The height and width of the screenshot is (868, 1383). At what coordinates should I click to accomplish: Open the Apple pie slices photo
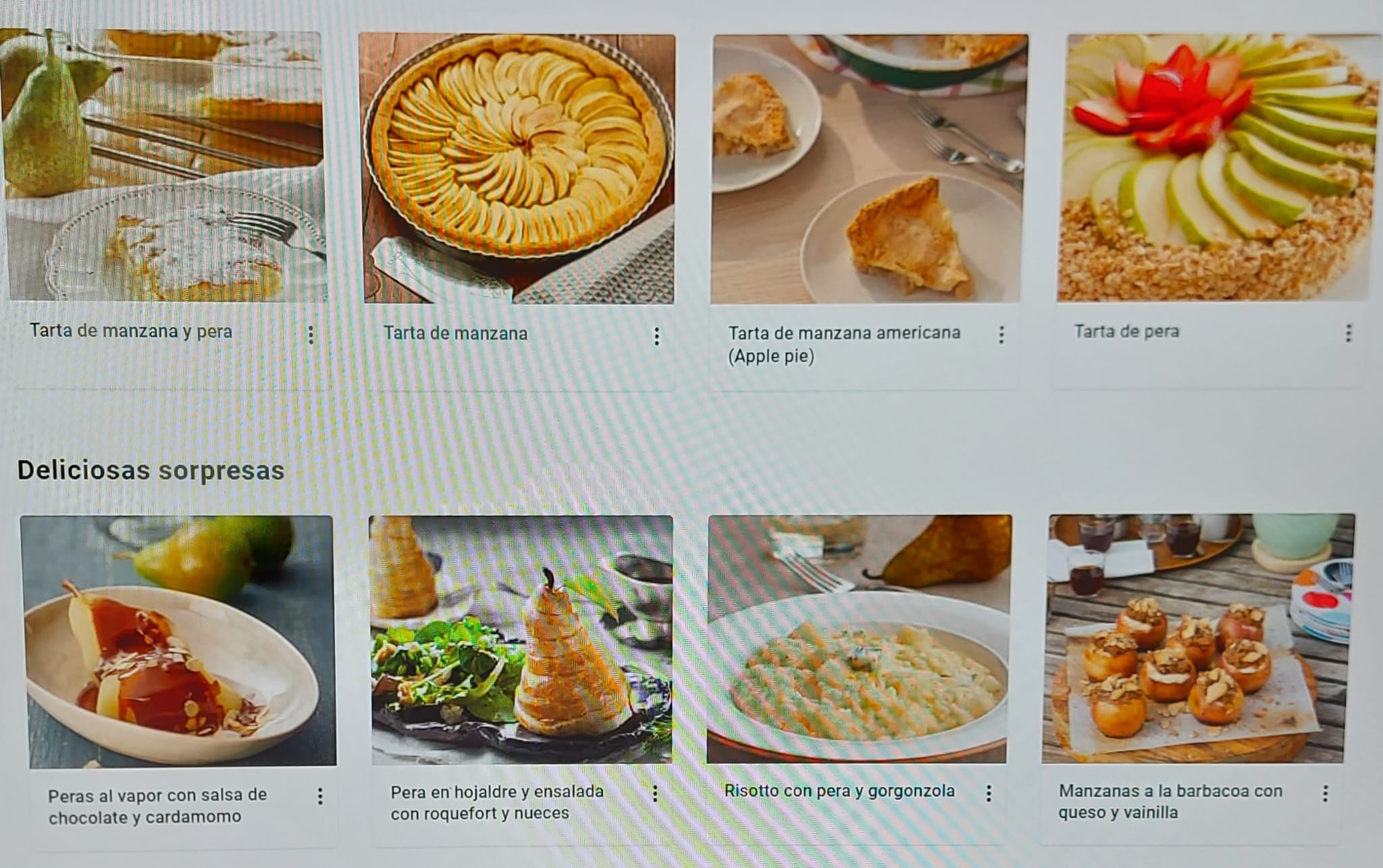coord(868,169)
